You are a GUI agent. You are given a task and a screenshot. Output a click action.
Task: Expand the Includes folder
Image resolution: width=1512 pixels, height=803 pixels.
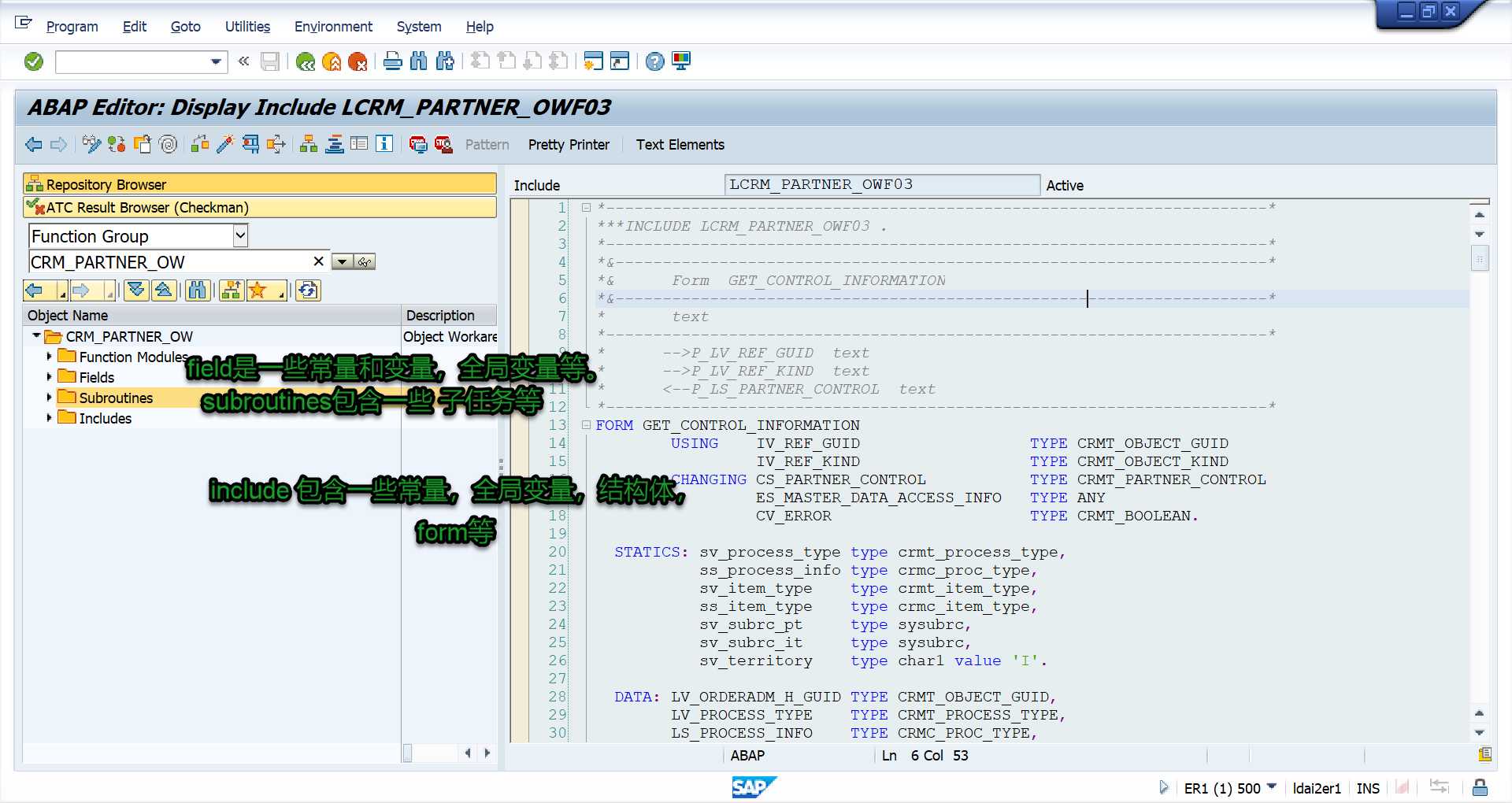click(x=49, y=418)
